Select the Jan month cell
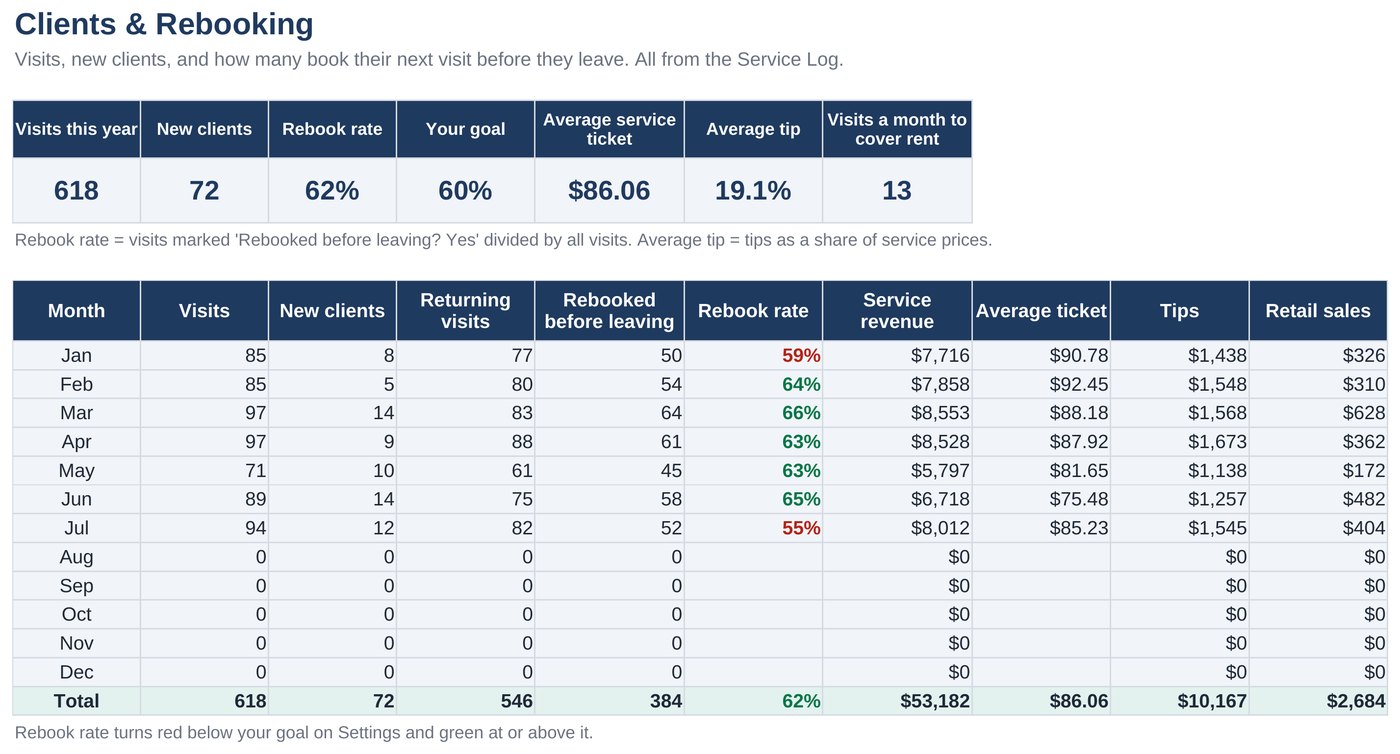This screenshot has height=754, width=1400. (x=76, y=355)
